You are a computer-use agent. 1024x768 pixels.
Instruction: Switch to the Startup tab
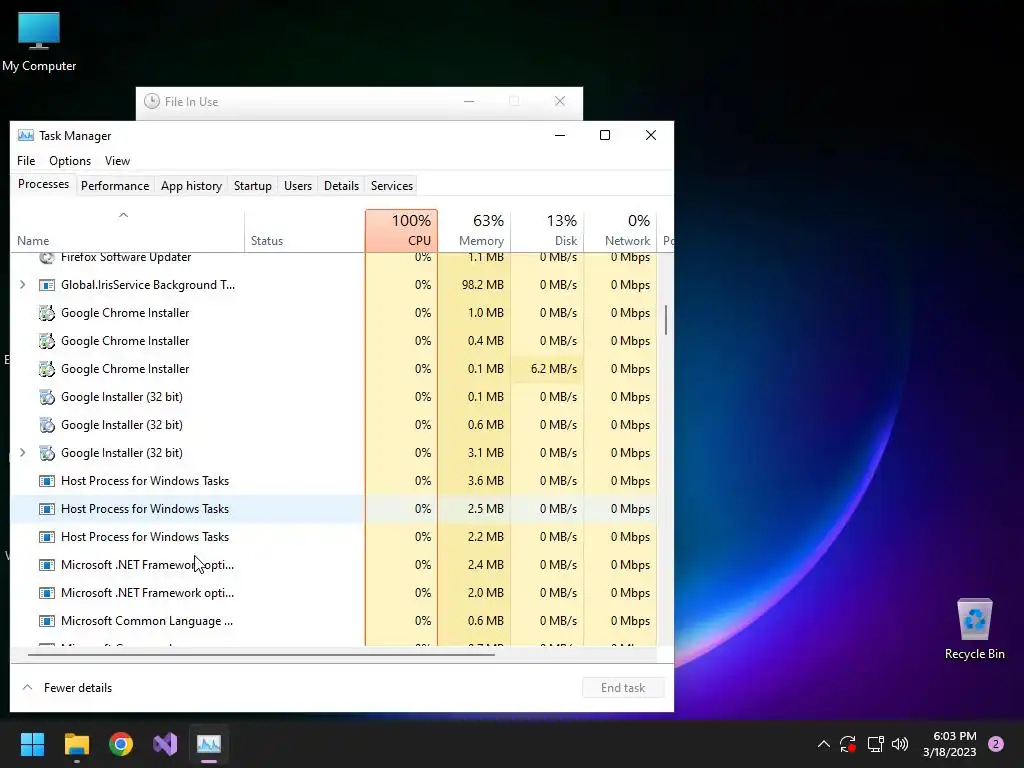[x=253, y=185]
